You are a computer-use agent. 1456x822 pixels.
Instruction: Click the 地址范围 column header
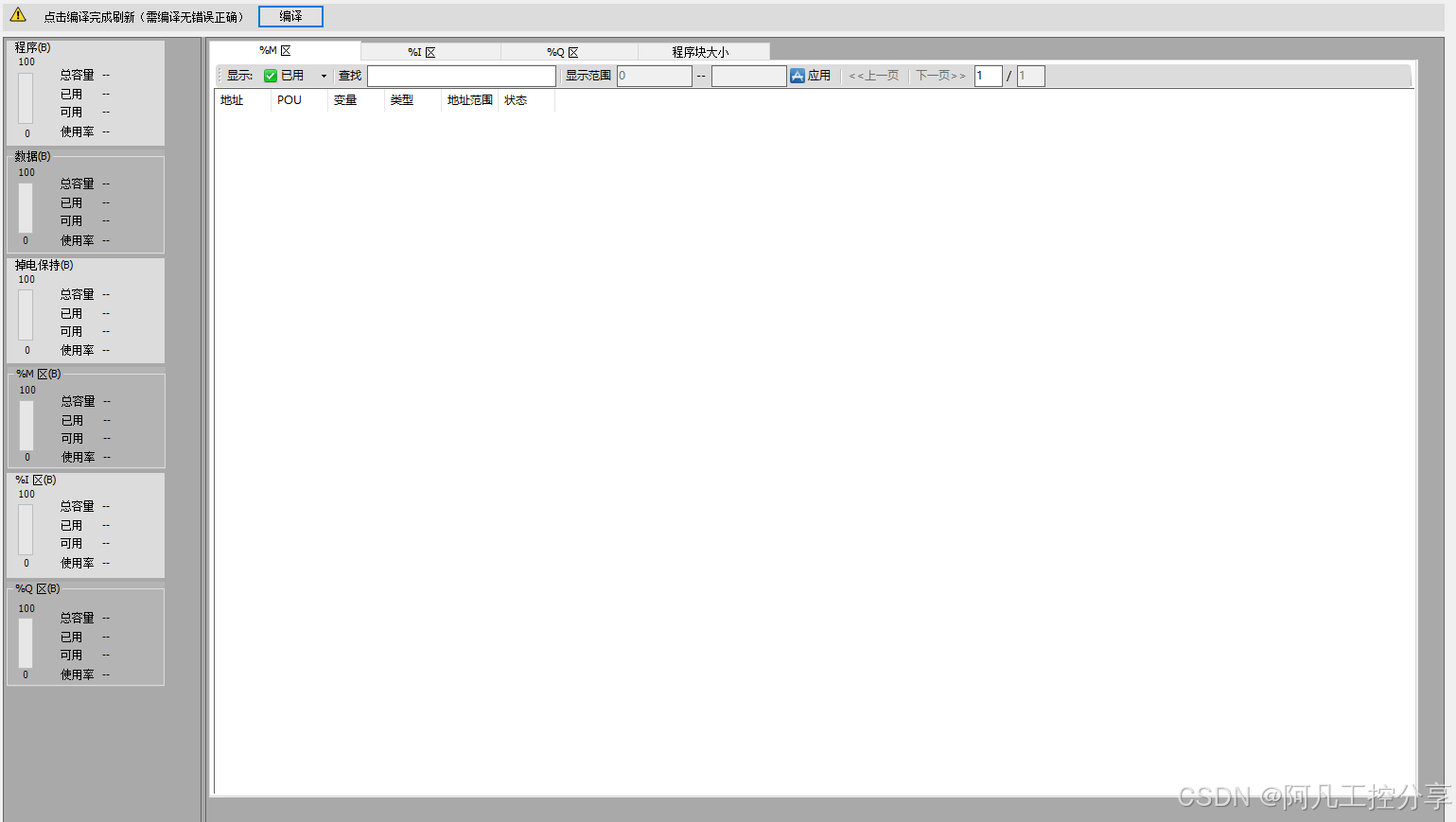pos(469,100)
